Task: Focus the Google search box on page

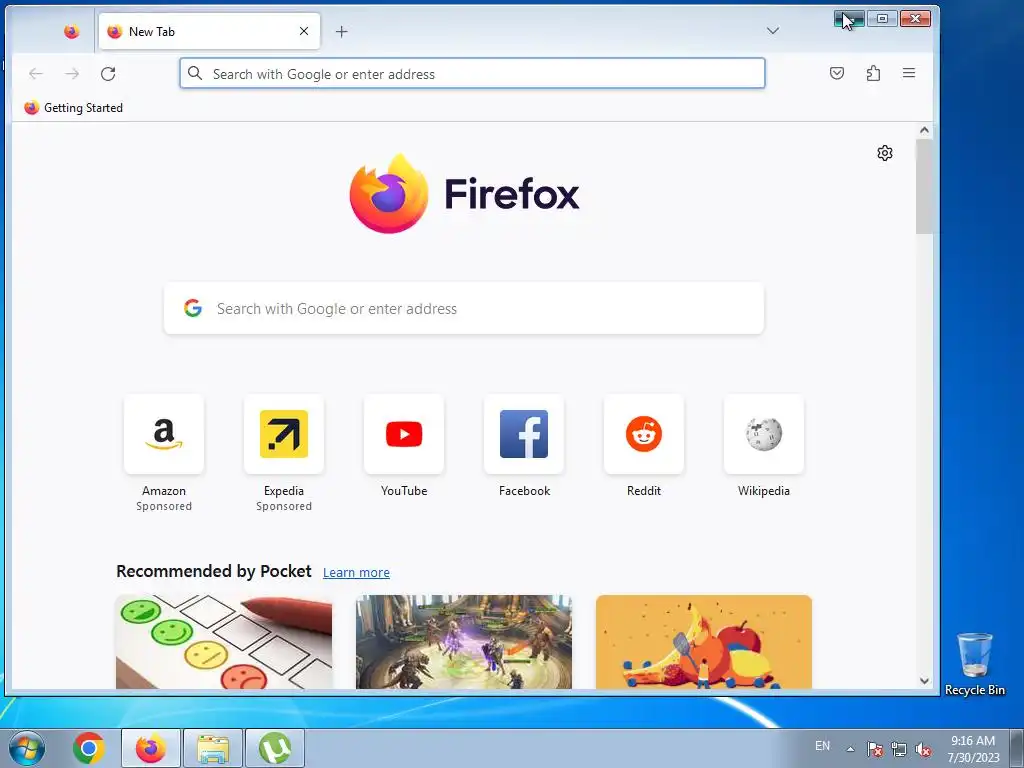Action: pyautogui.click(x=464, y=308)
